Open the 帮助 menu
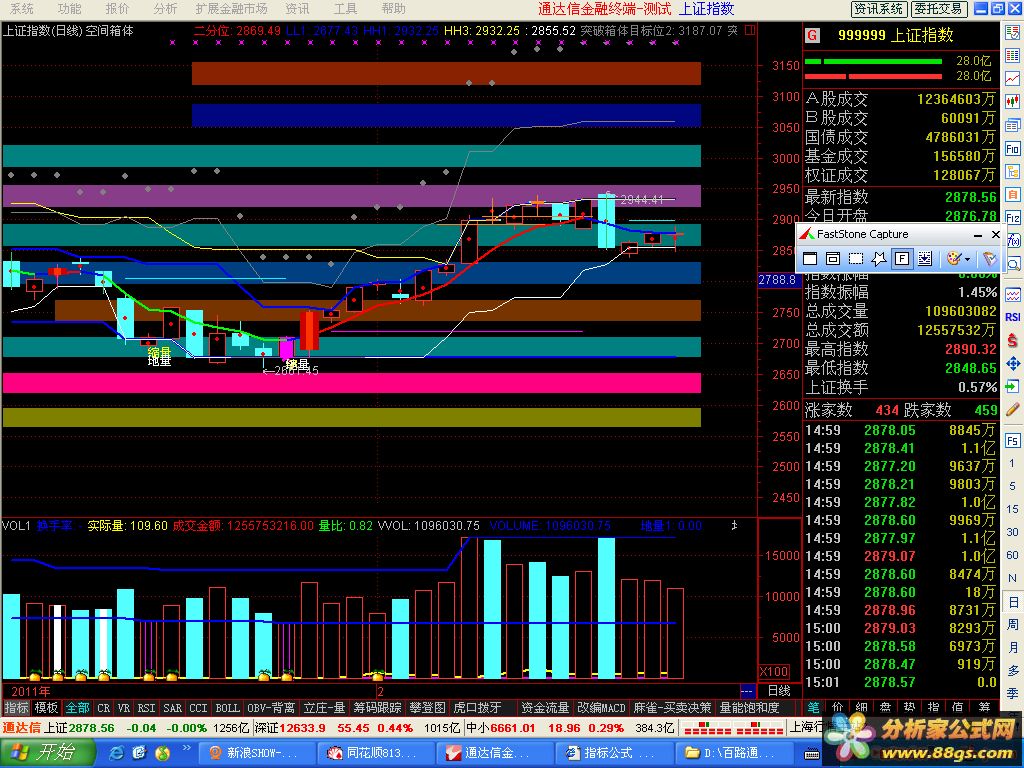The width and height of the screenshot is (1024, 768). click(394, 8)
